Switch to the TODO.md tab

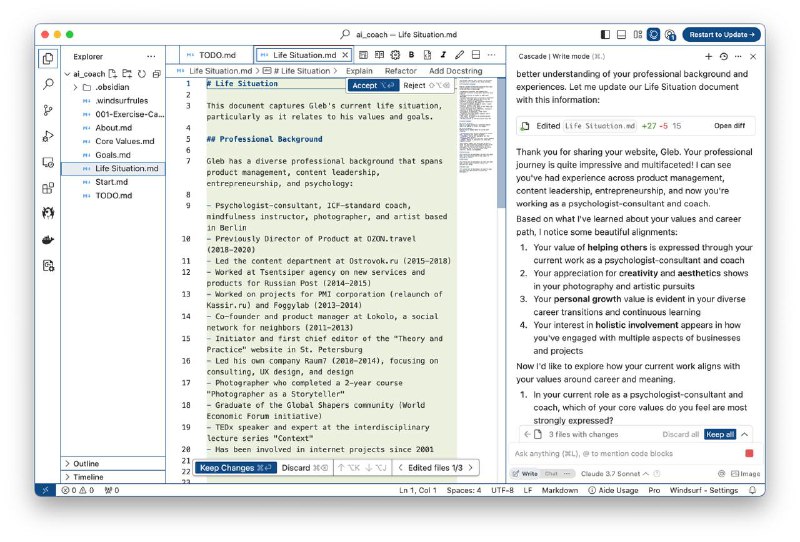click(x=217, y=55)
